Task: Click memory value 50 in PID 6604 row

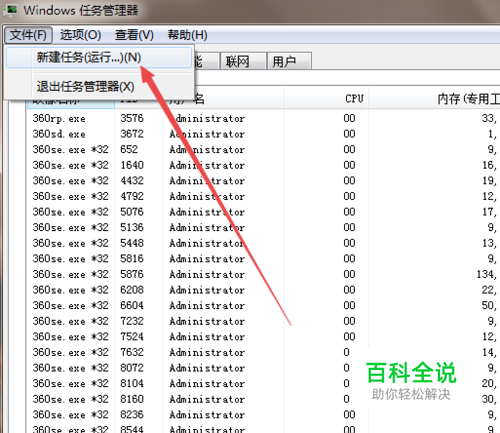Action: 489,306
